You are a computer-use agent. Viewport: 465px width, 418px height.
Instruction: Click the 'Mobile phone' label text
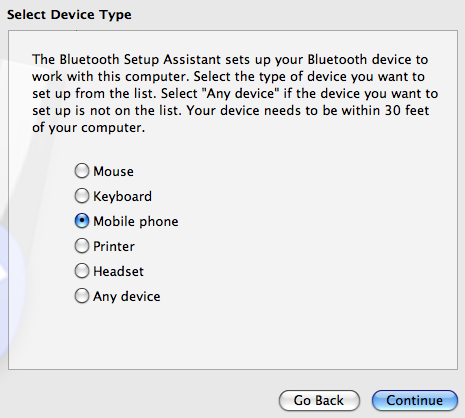136,221
